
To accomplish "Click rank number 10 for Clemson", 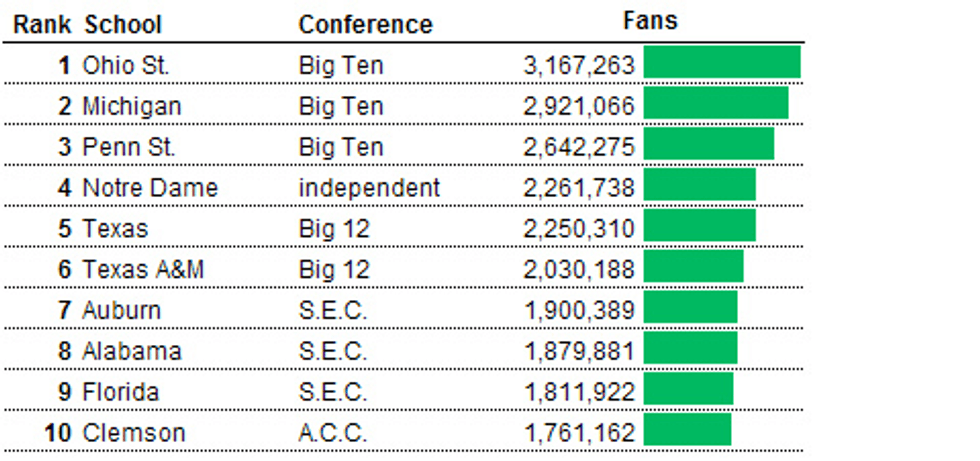I will pos(58,433).
